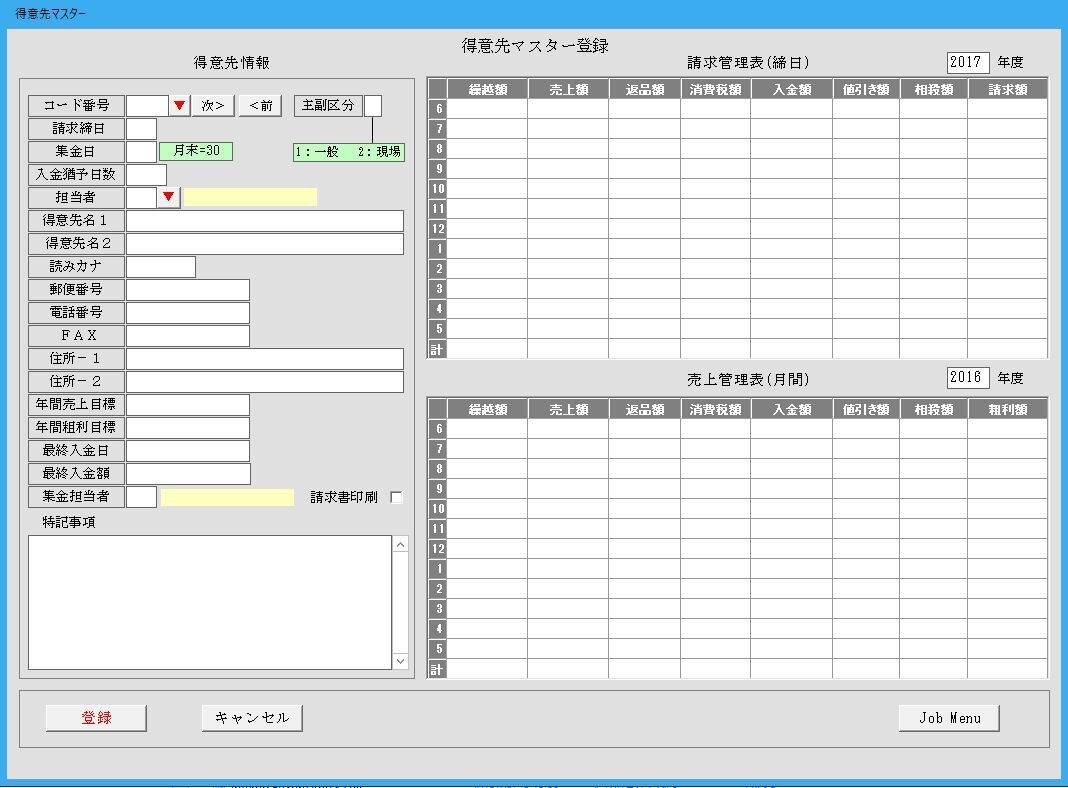Click 請求管理表 繰越額 column header
This screenshot has height=788, width=1068.
coord(487,89)
